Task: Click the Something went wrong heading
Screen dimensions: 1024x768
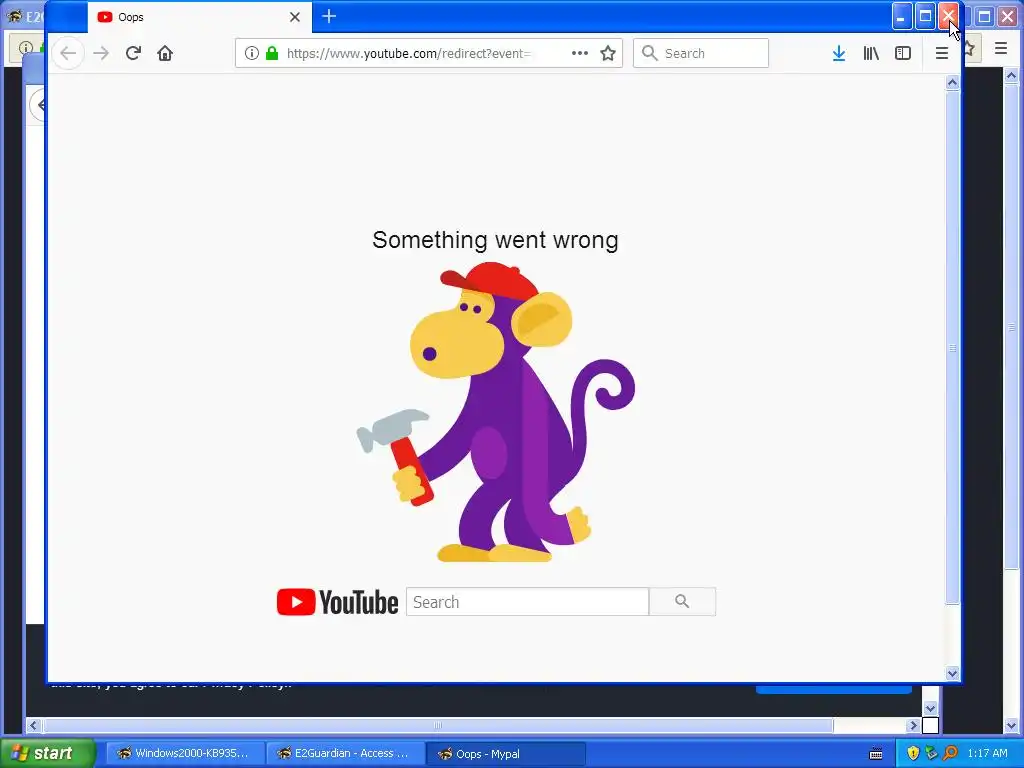Action: (495, 240)
